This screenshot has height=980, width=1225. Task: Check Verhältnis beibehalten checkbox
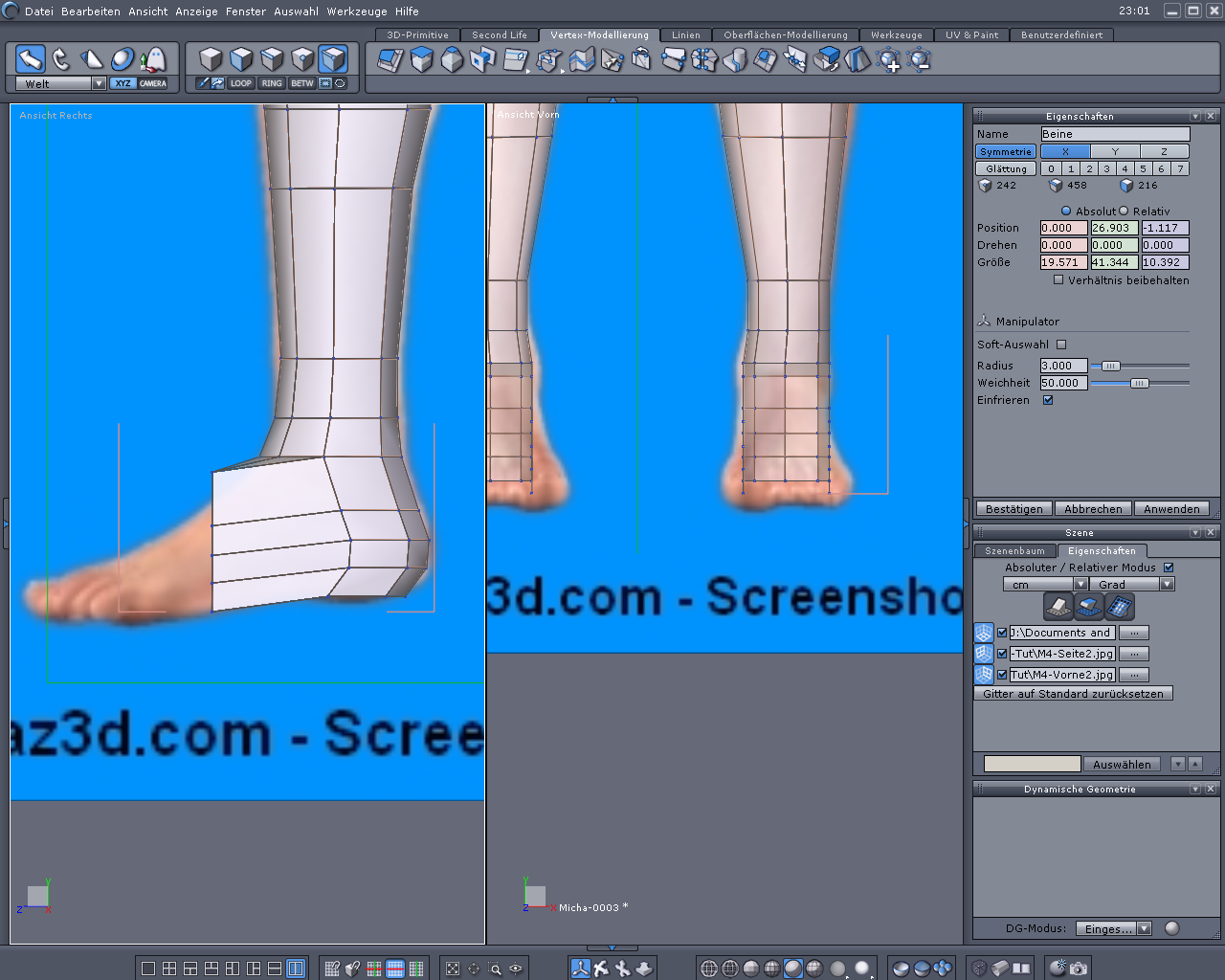coord(1058,280)
